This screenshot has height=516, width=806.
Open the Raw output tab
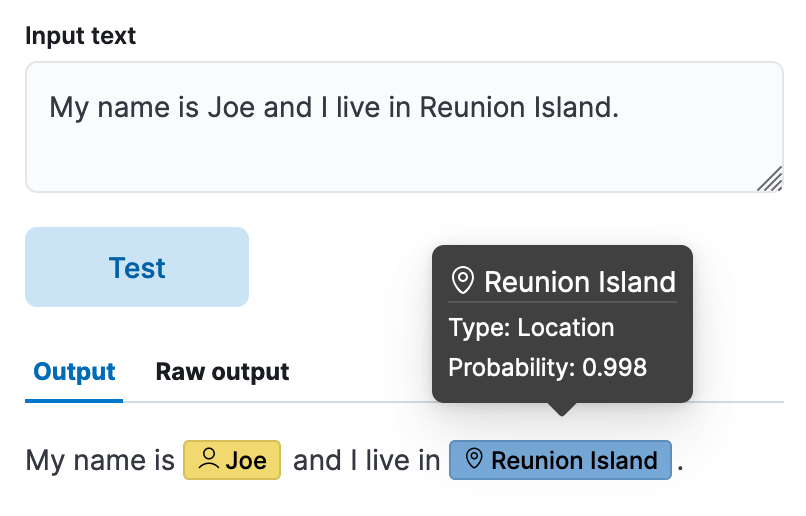[222, 373]
